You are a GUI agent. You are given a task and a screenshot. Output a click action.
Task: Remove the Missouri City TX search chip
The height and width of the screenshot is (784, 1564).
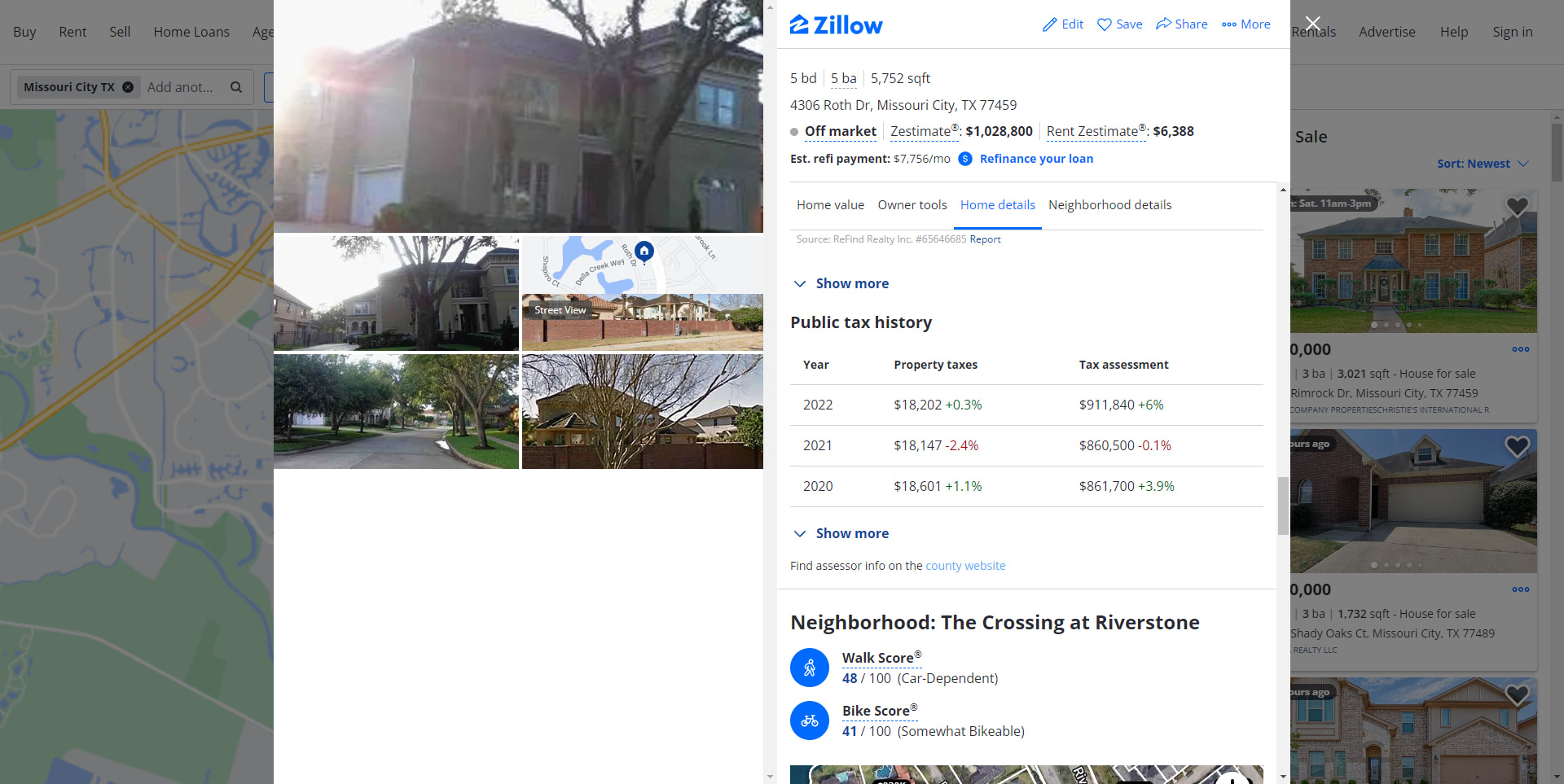click(x=128, y=87)
